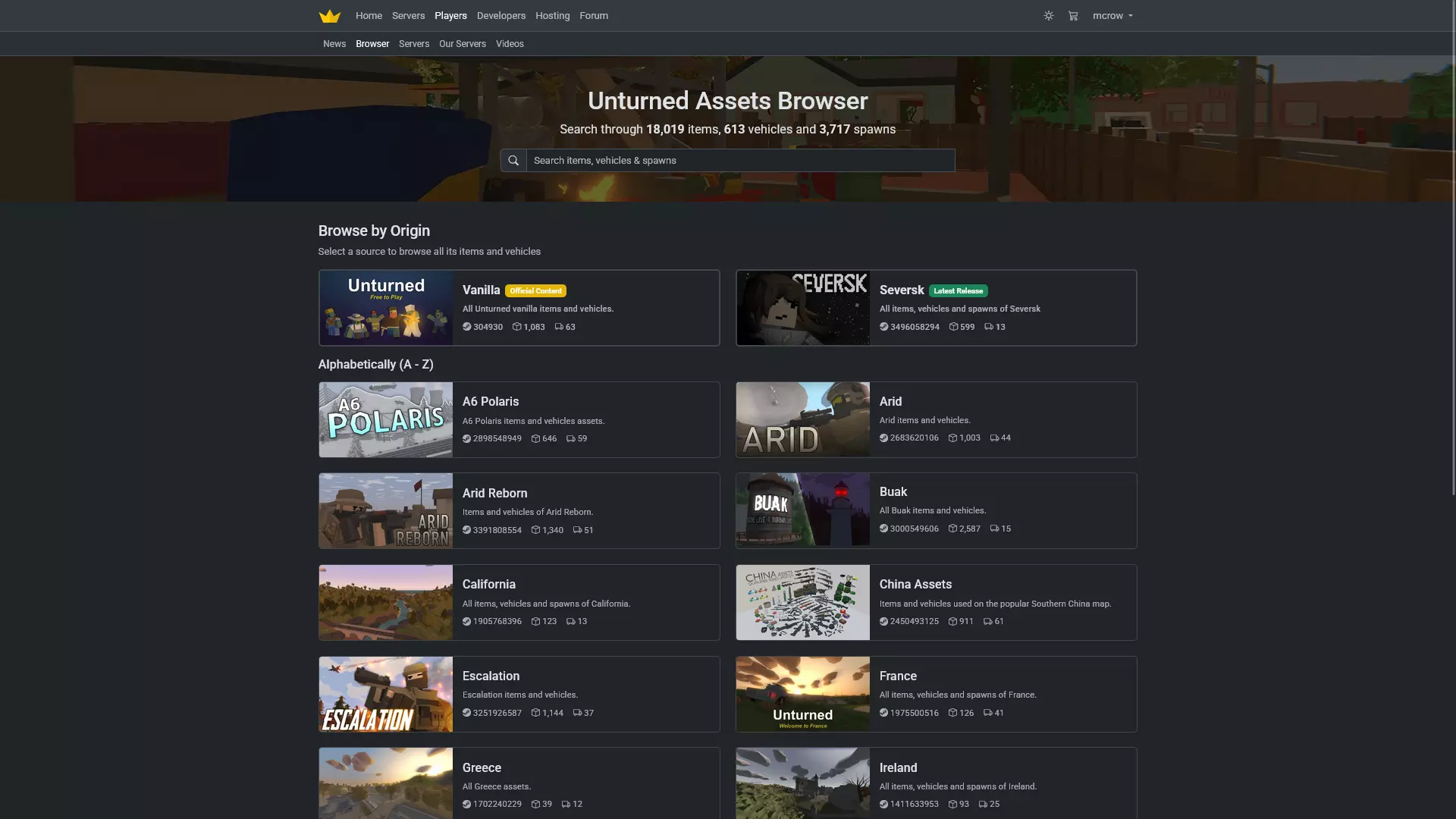Viewport: 1456px width, 819px height.
Task: Click vehicle icon beside 25 on Ireland
Action: pos(983,805)
